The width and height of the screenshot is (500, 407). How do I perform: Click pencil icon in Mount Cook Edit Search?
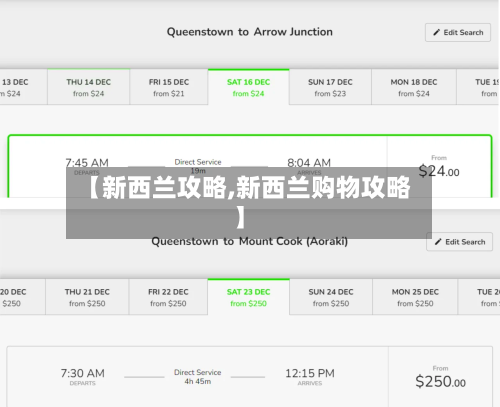coord(438,242)
